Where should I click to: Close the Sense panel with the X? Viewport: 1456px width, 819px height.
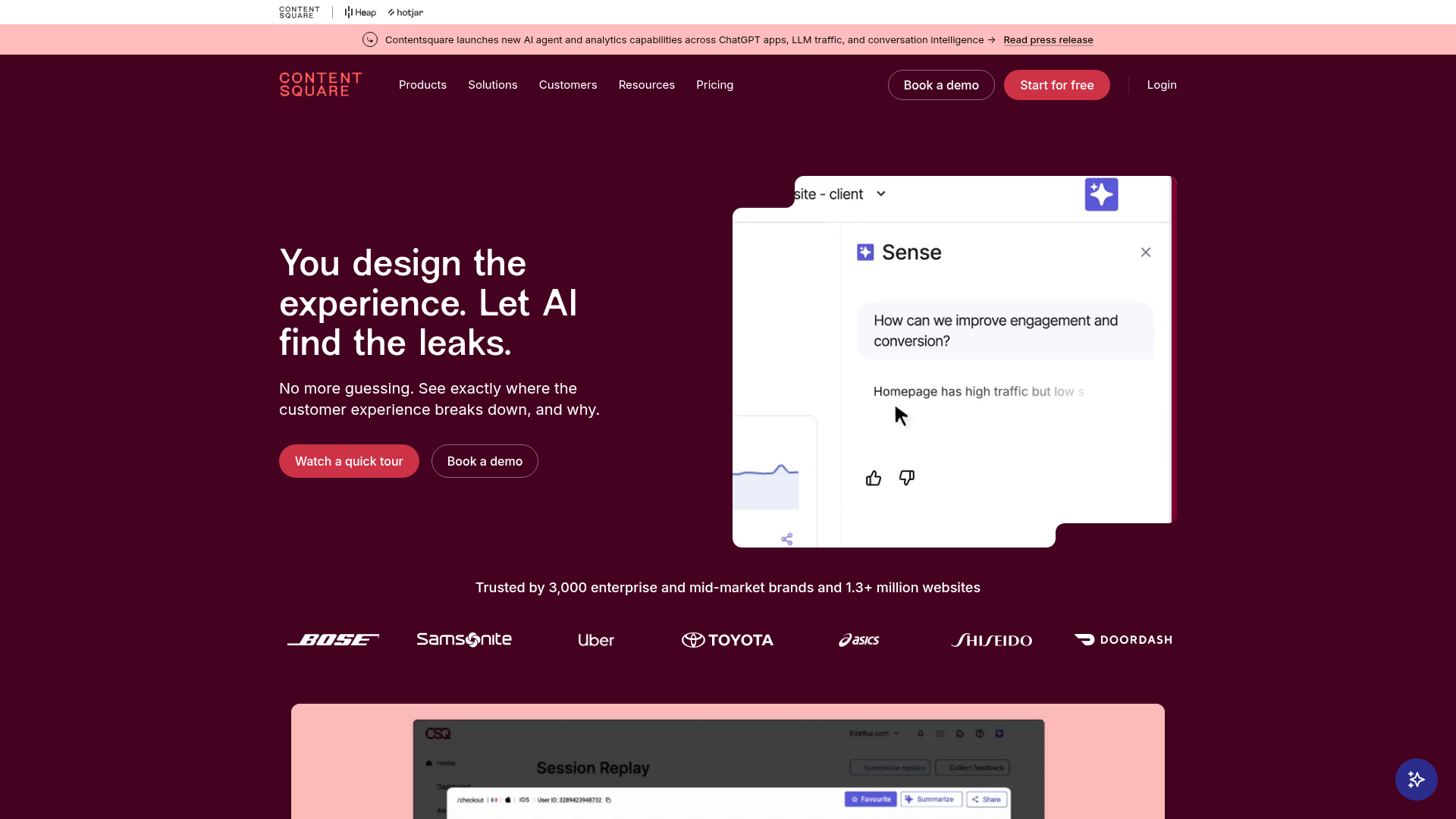click(1146, 253)
